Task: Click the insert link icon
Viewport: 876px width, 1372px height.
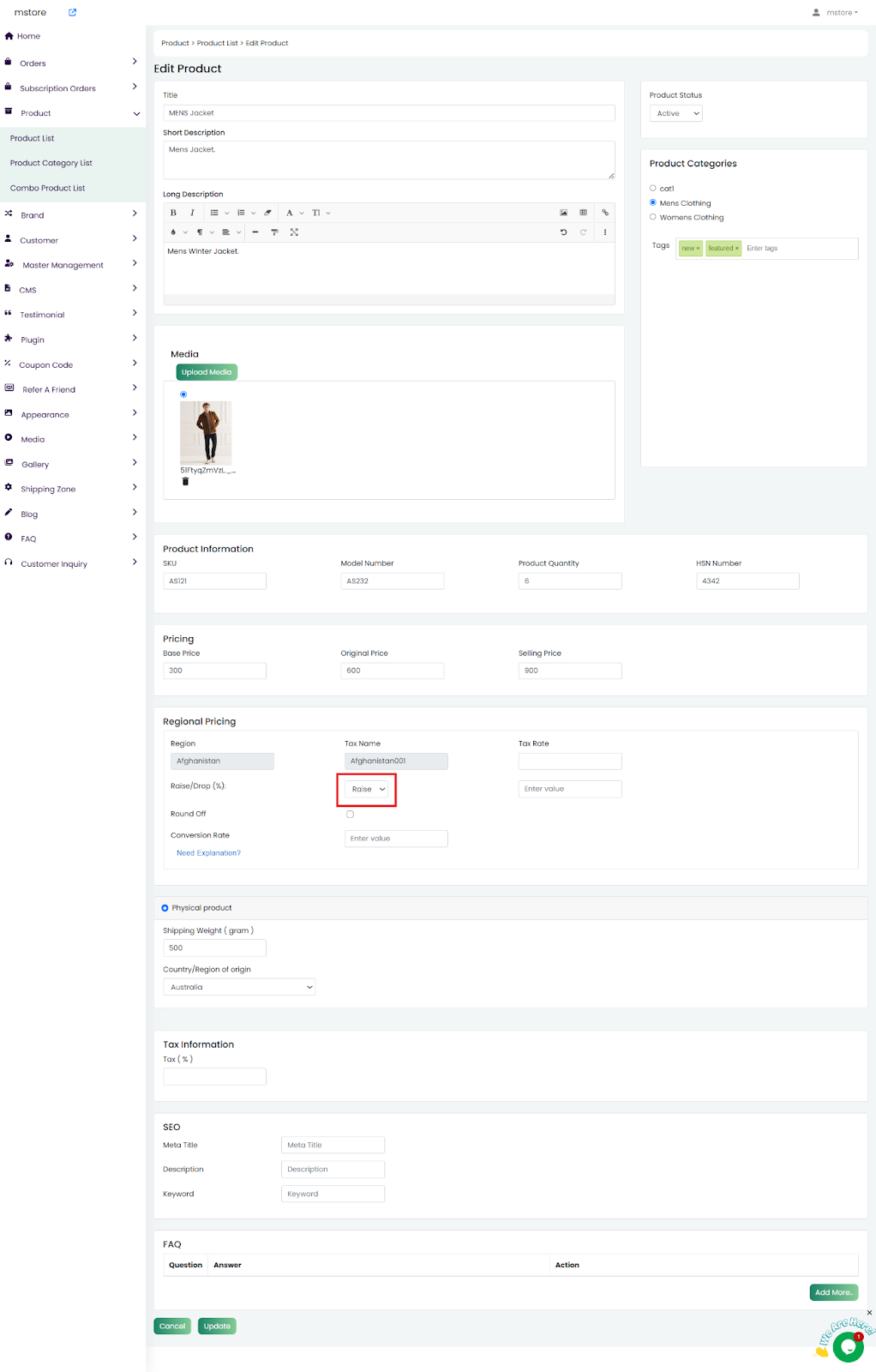Action: coord(605,213)
